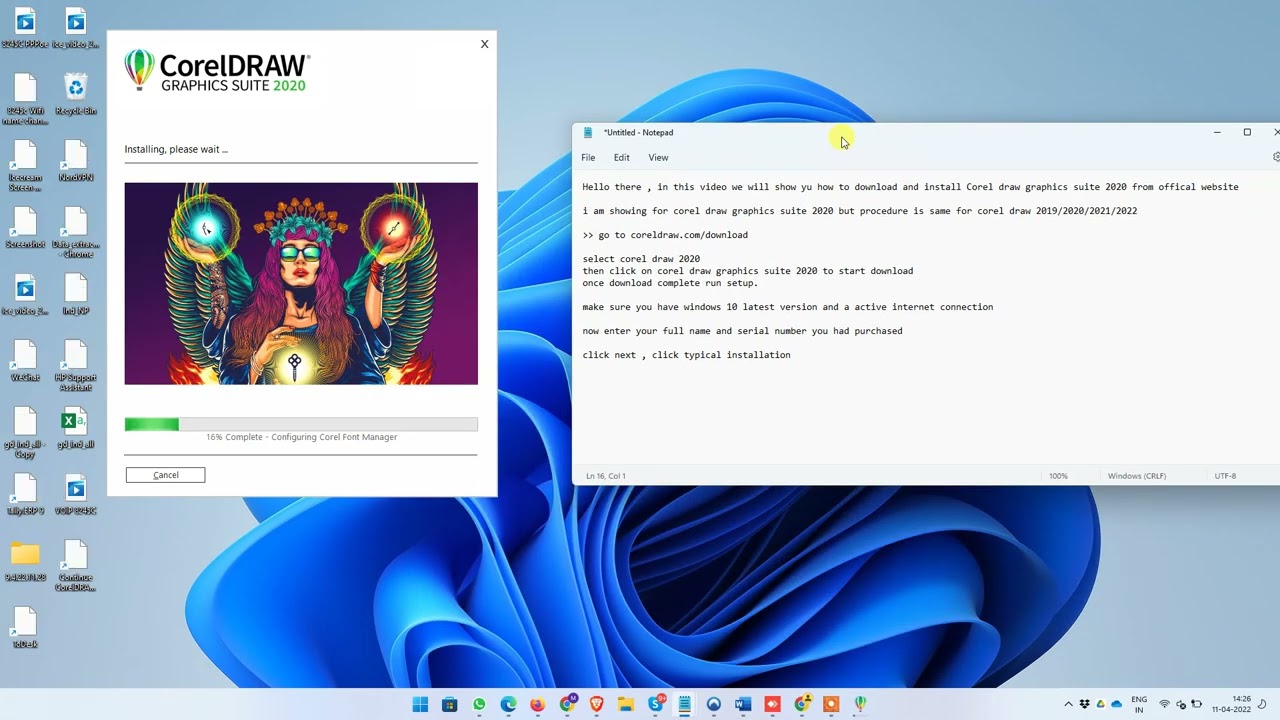This screenshot has width=1280, height=720.
Task: Open the Dropbox tray icon
Action: coord(1085,704)
